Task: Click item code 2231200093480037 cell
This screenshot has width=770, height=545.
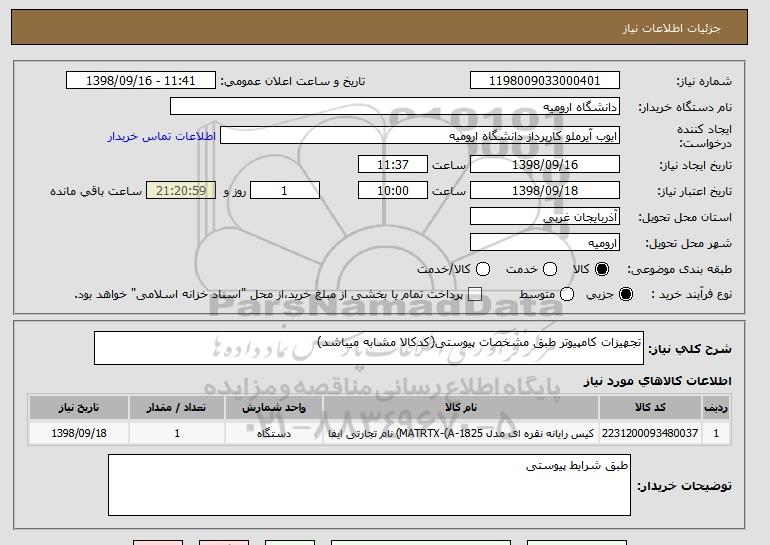Action: click(x=650, y=433)
